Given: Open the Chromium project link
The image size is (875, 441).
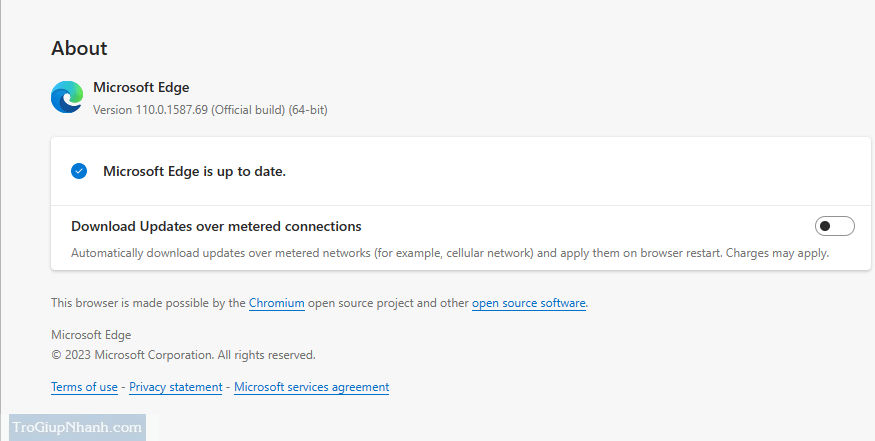Looking at the screenshot, I should click(276, 302).
